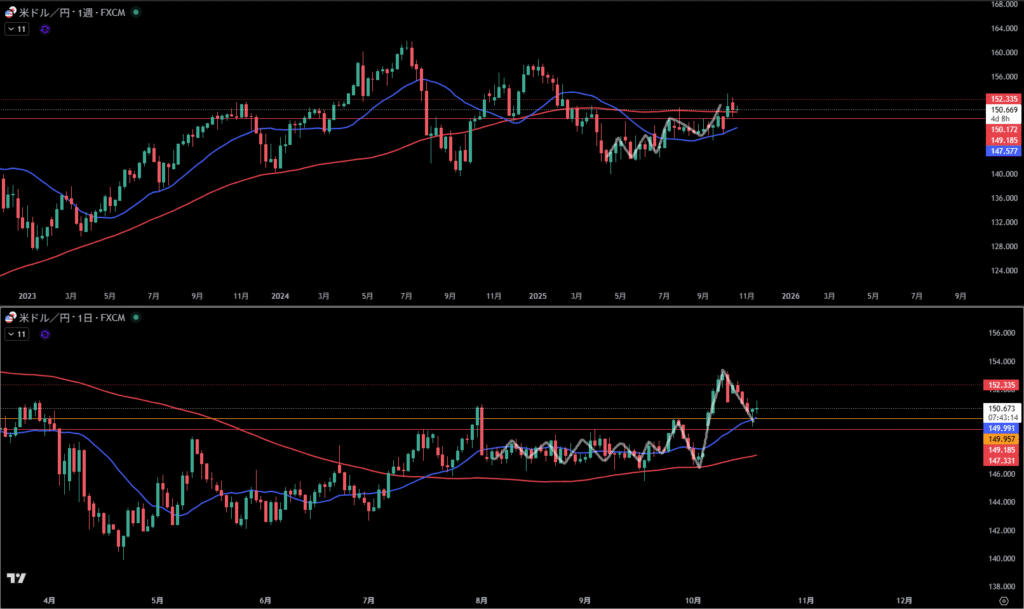
Task: Click the 2024 marker on the weekly time axis
Action: coord(280,296)
